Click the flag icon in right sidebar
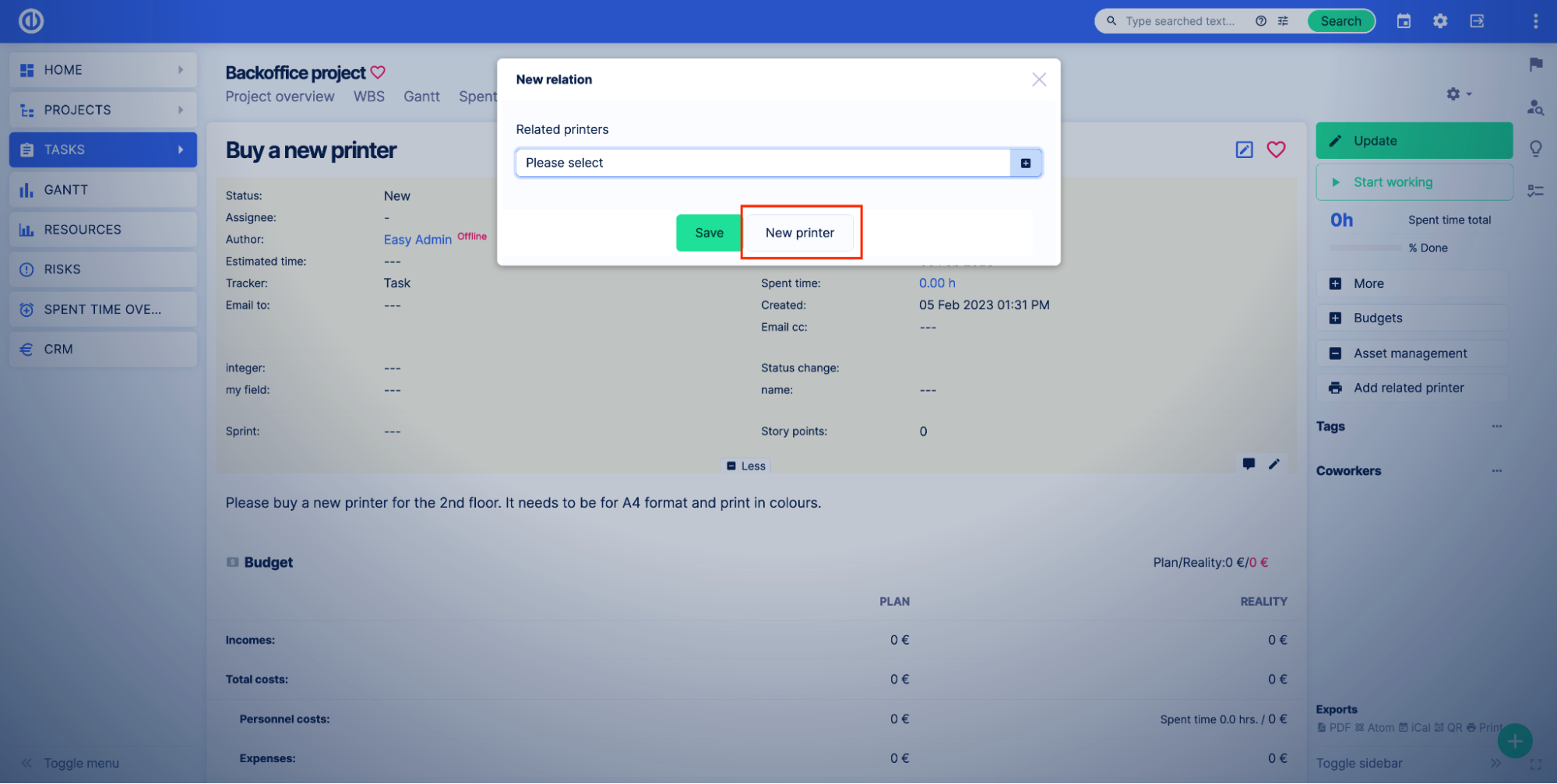 (1535, 65)
